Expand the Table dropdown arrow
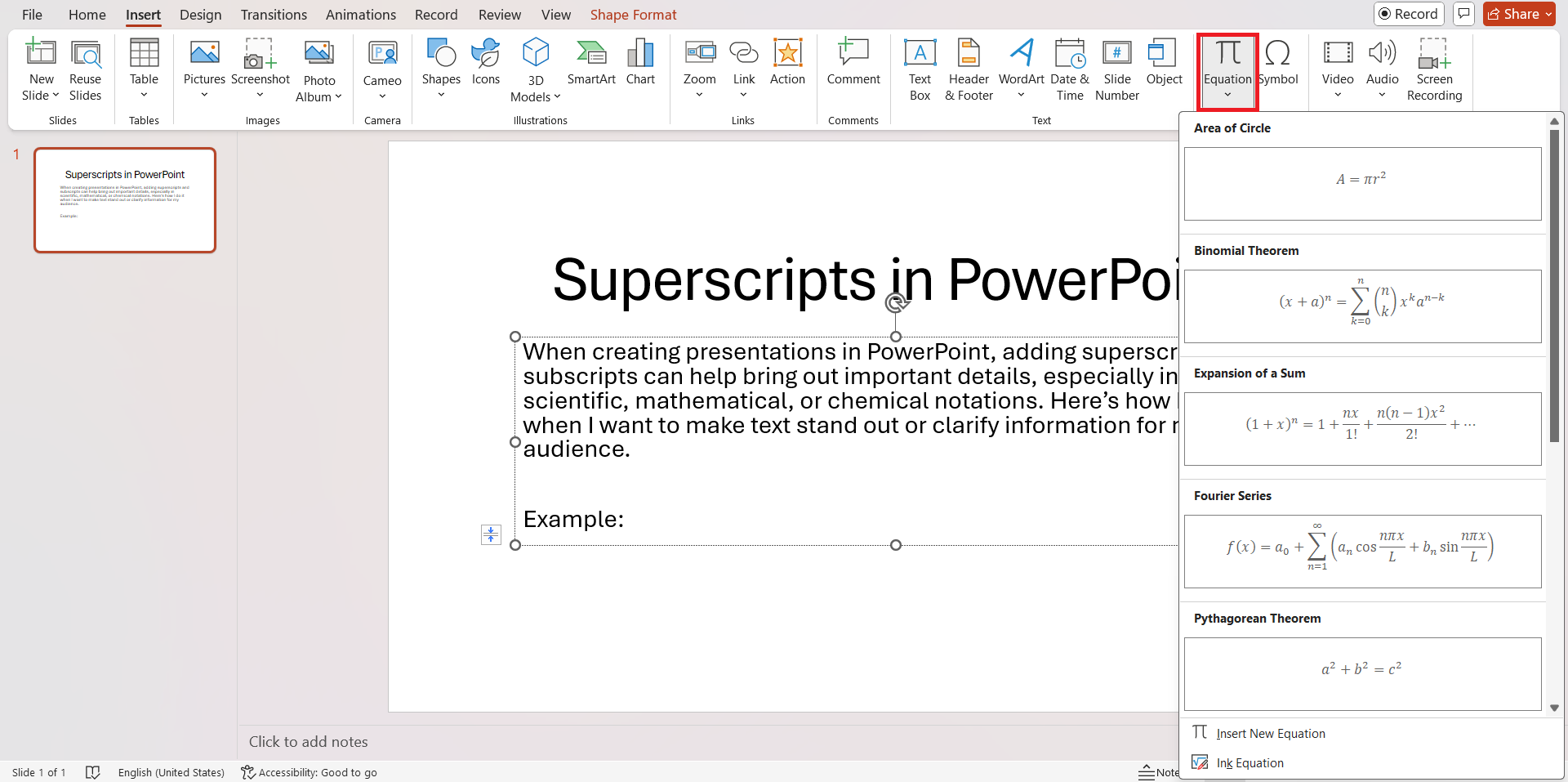The image size is (1568, 782). (144, 95)
